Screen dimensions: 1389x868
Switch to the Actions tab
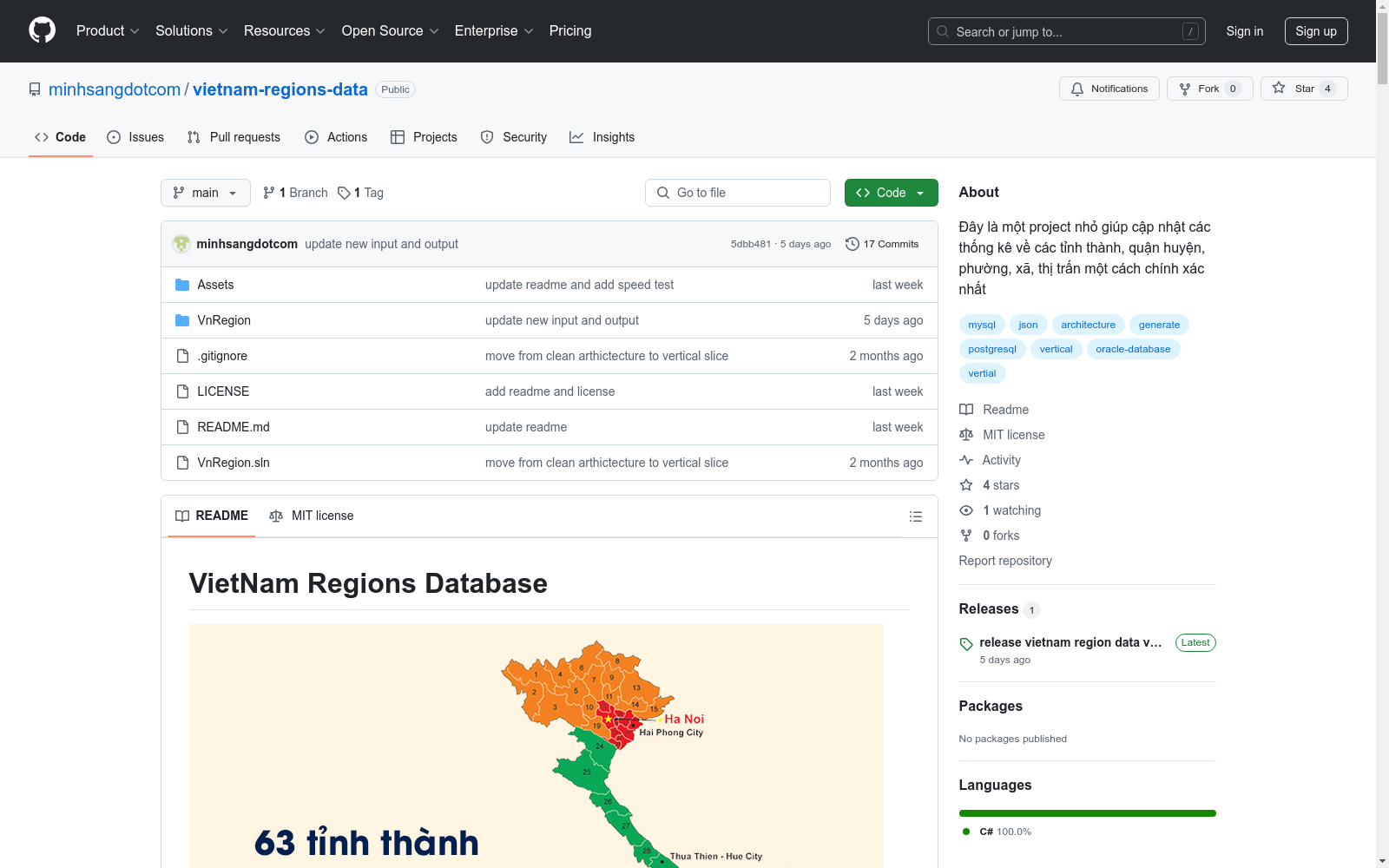tap(336, 137)
